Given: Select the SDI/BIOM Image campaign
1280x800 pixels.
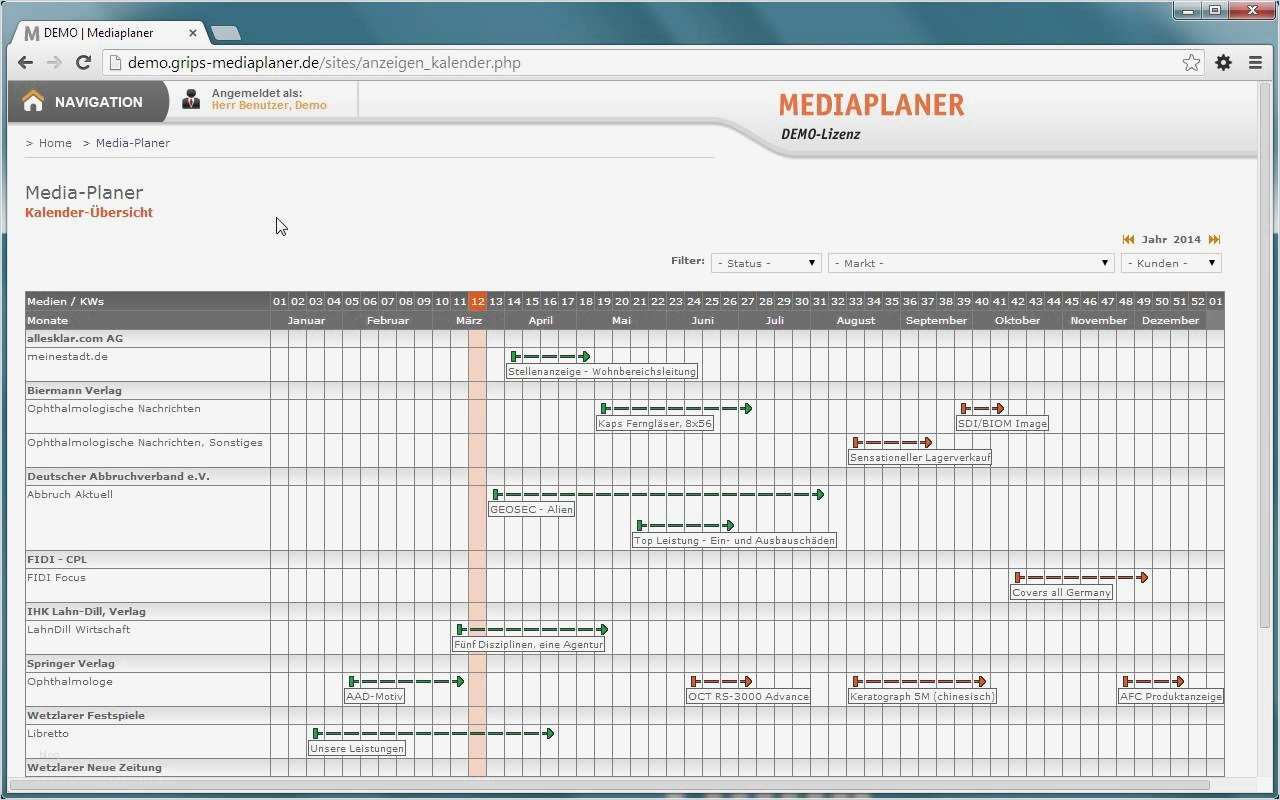Looking at the screenshot, I should click(1002, 423).
